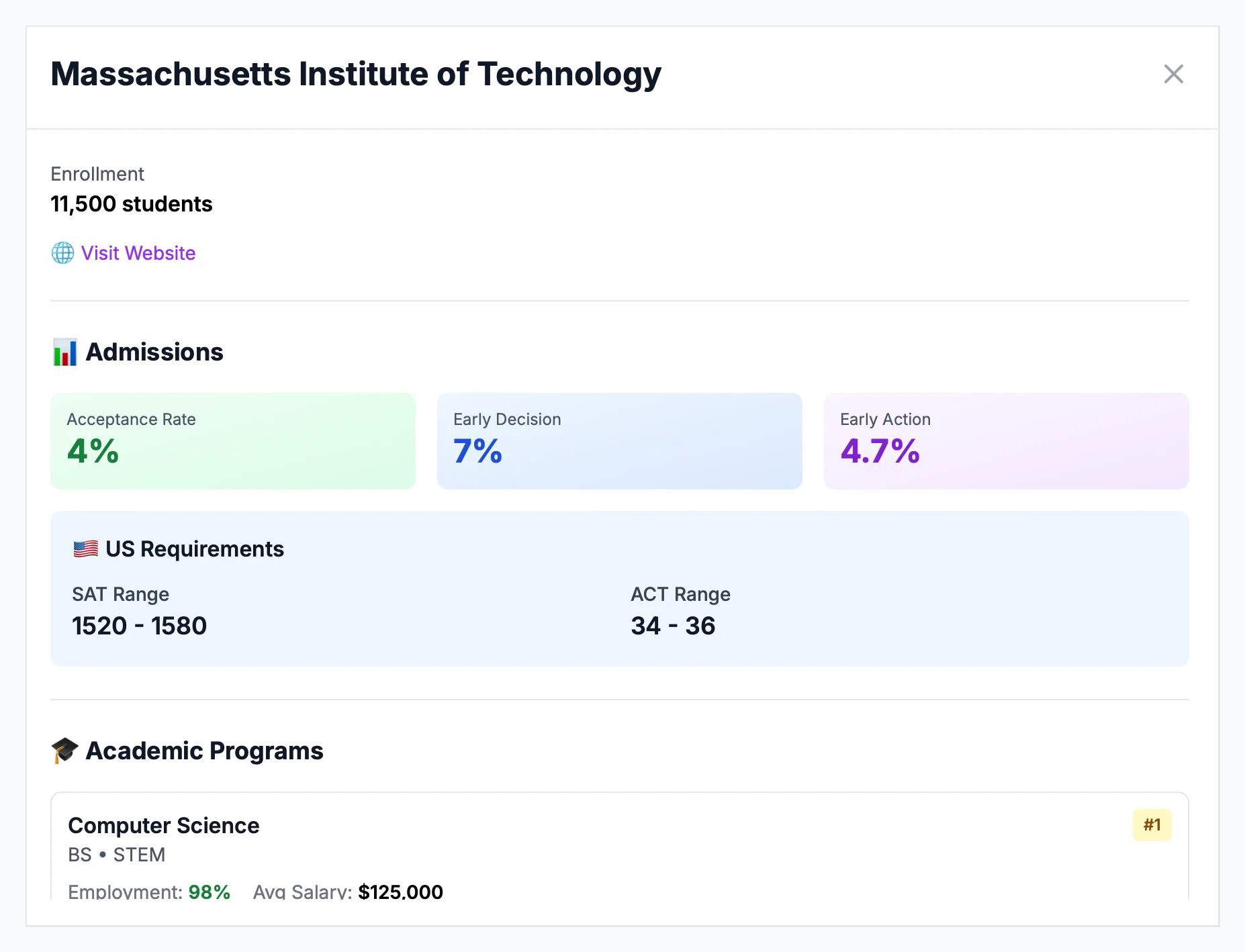The image size is (1245, 952).
Task: Click the globe icon beside Visit Website
Action: (x=62, y=253)
